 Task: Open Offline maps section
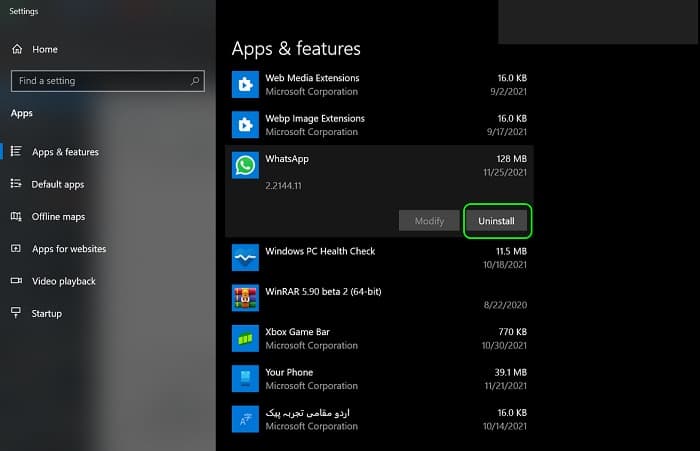coord(58,217)
